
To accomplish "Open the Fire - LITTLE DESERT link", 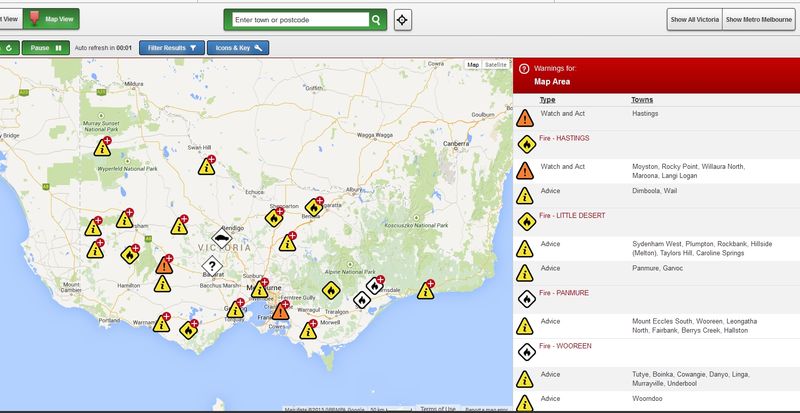I will click(x=572, y=215).
